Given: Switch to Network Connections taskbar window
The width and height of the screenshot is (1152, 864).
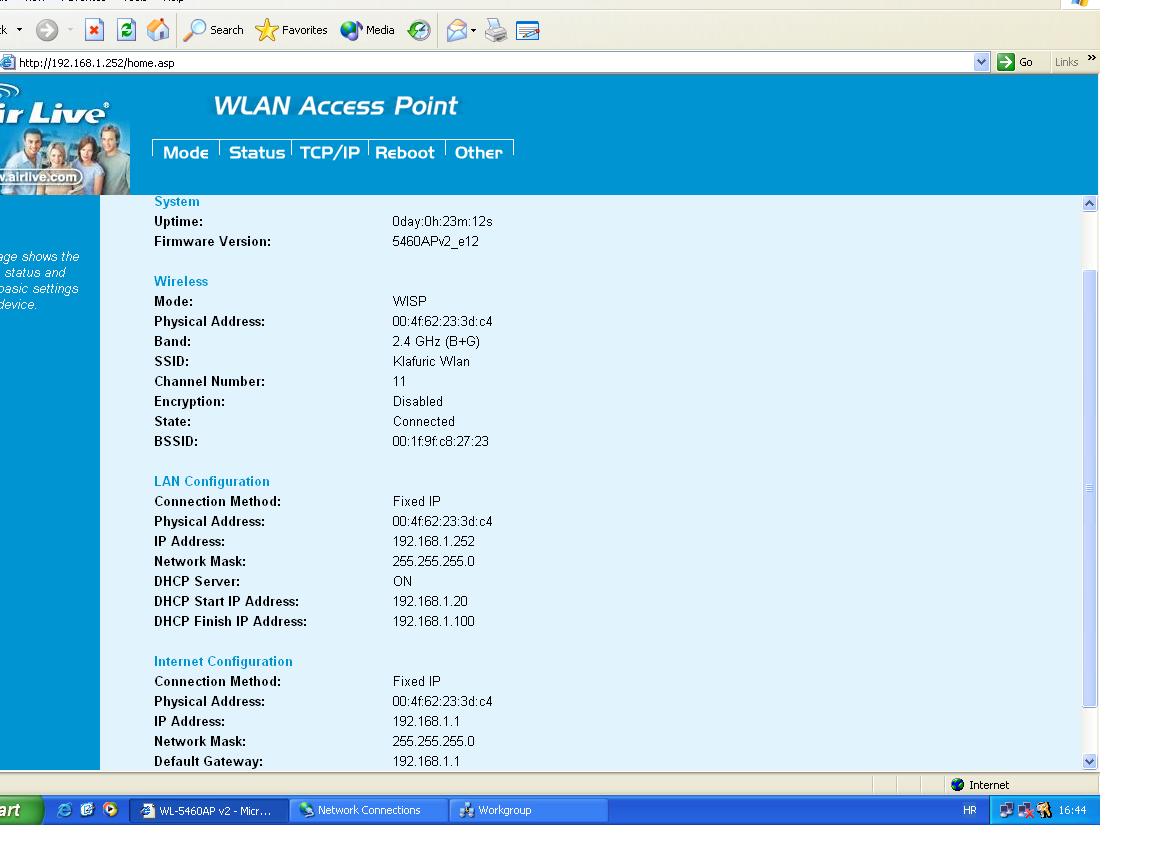Looking at the screenshot, I should point(367,810).
